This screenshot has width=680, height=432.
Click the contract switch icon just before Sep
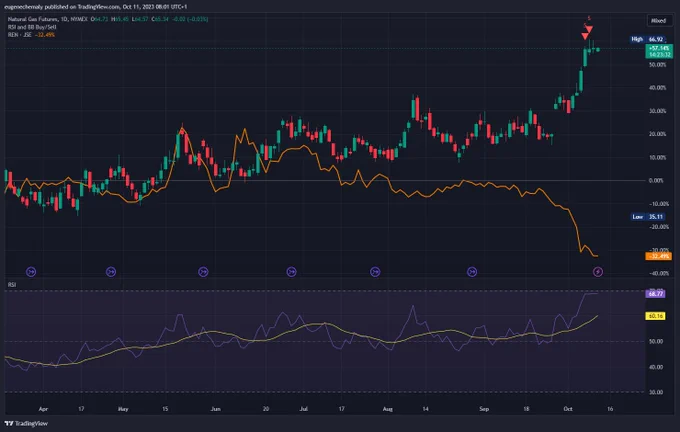point(472,272)
